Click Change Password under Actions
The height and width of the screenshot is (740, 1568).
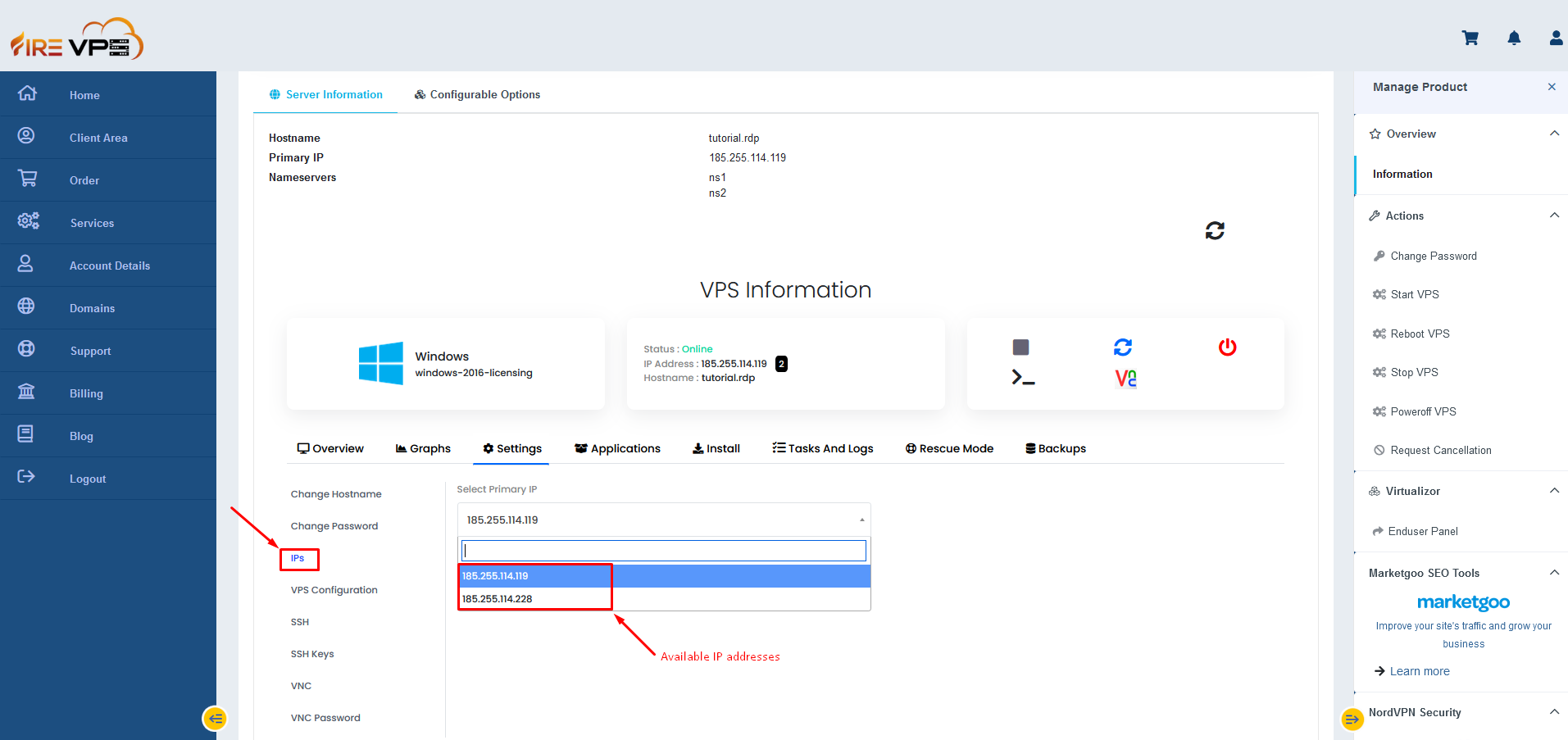[x=1425, y=256]
